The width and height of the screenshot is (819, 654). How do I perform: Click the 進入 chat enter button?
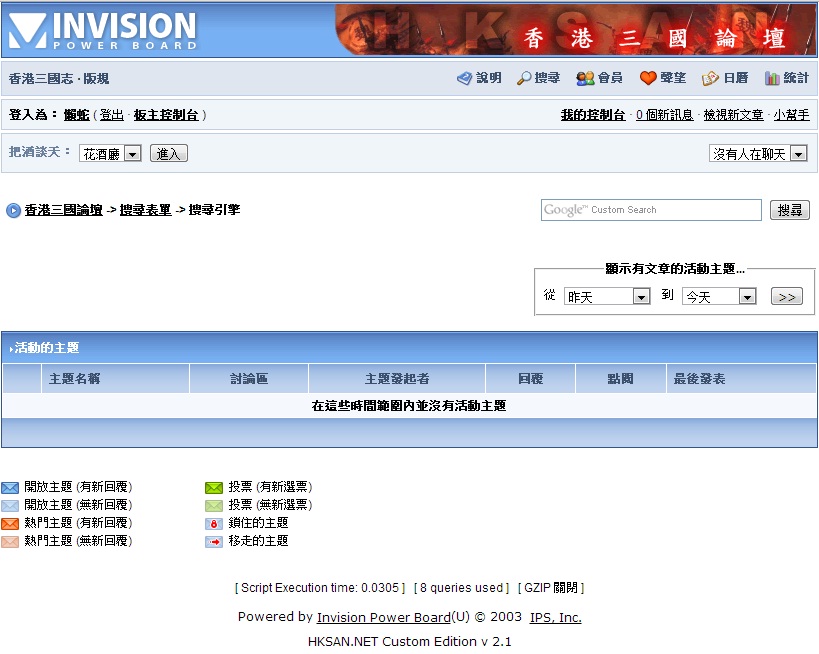coord(169,154)
